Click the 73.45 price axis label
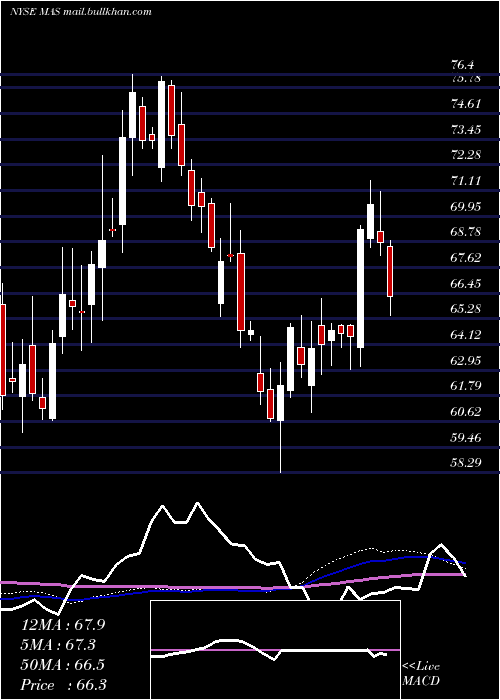Viewport: 500px width, 700px height. 466,130
